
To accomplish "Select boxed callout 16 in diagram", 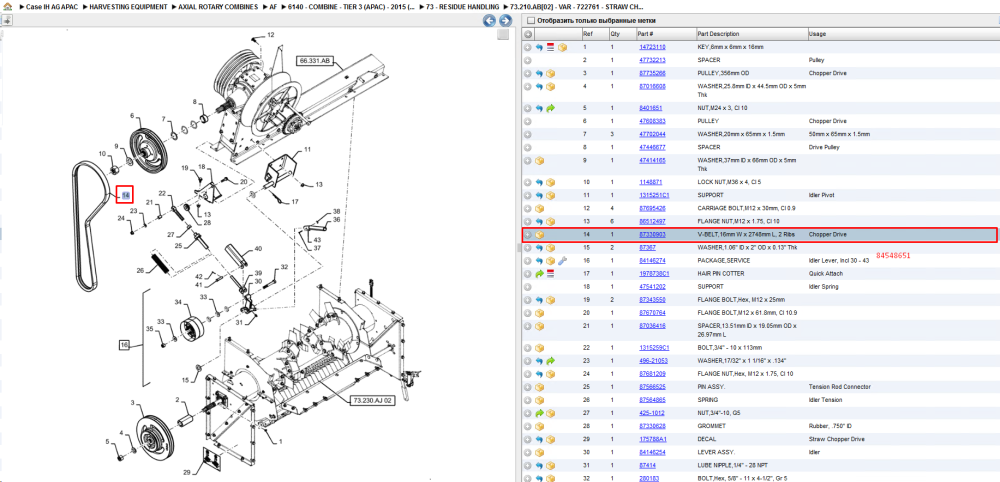I will 124,345.
